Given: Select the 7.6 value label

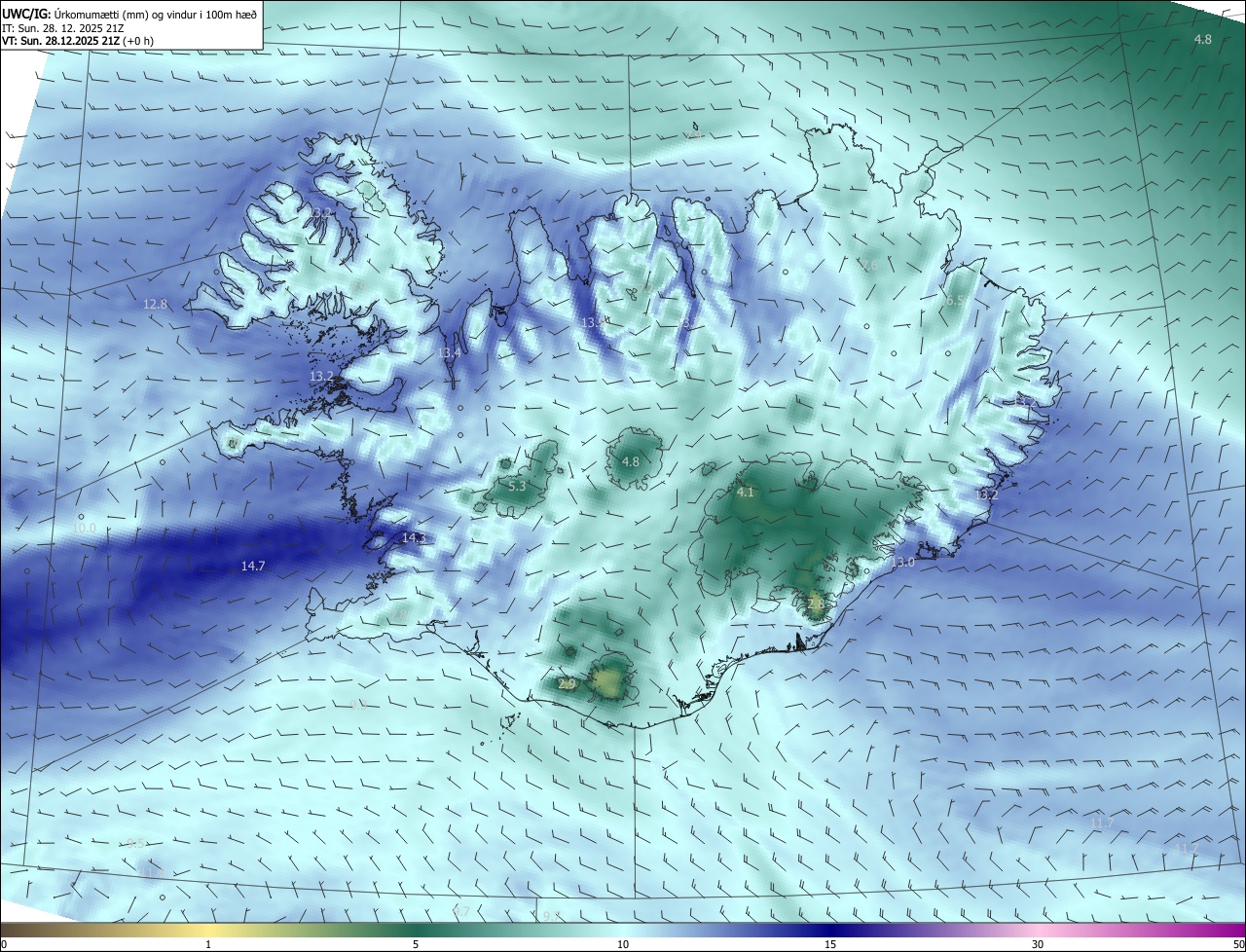Looking at the screenshot, I should (x=869, y=265).
